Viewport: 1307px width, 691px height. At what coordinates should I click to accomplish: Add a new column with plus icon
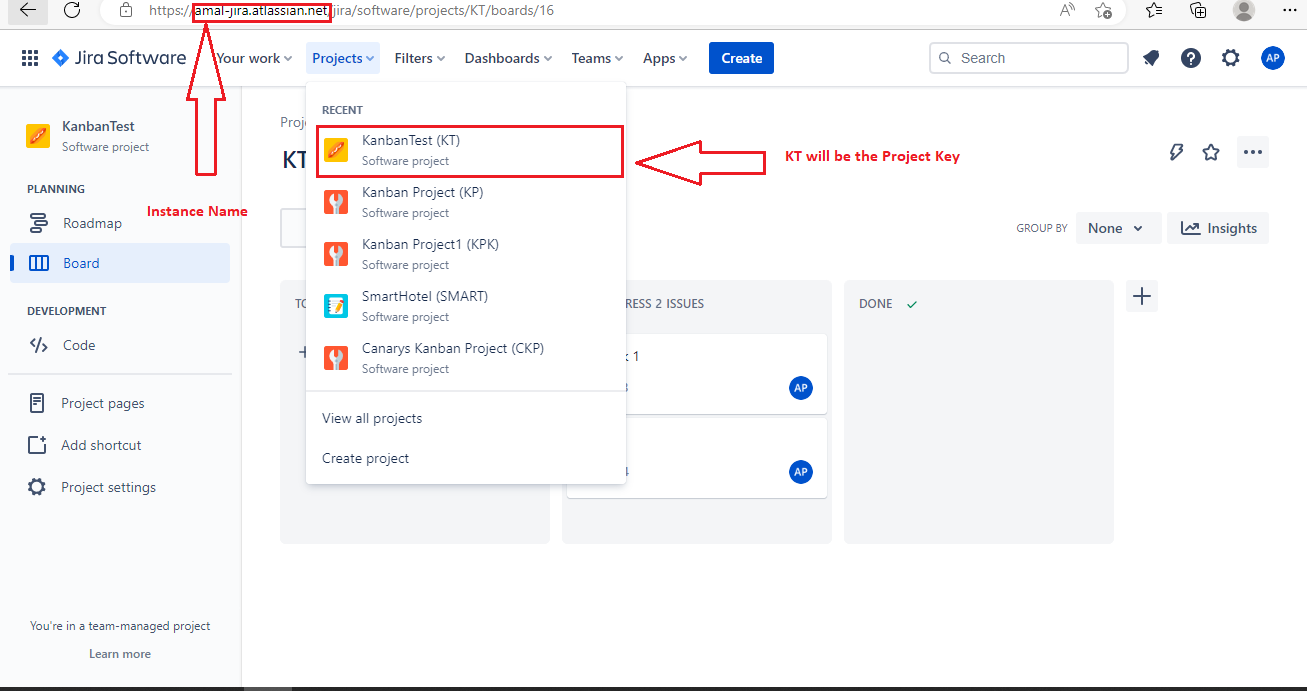1142,296
